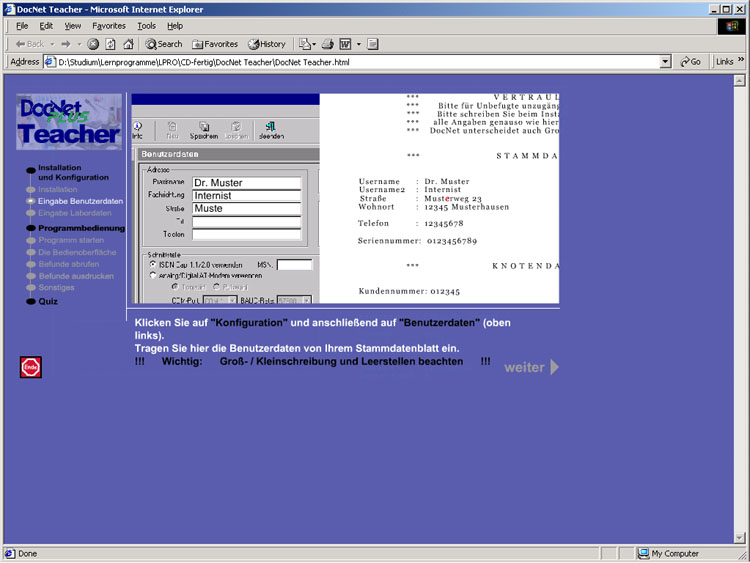Click the browser Home icon
The image size is (750, 563).
click(128, 44)
